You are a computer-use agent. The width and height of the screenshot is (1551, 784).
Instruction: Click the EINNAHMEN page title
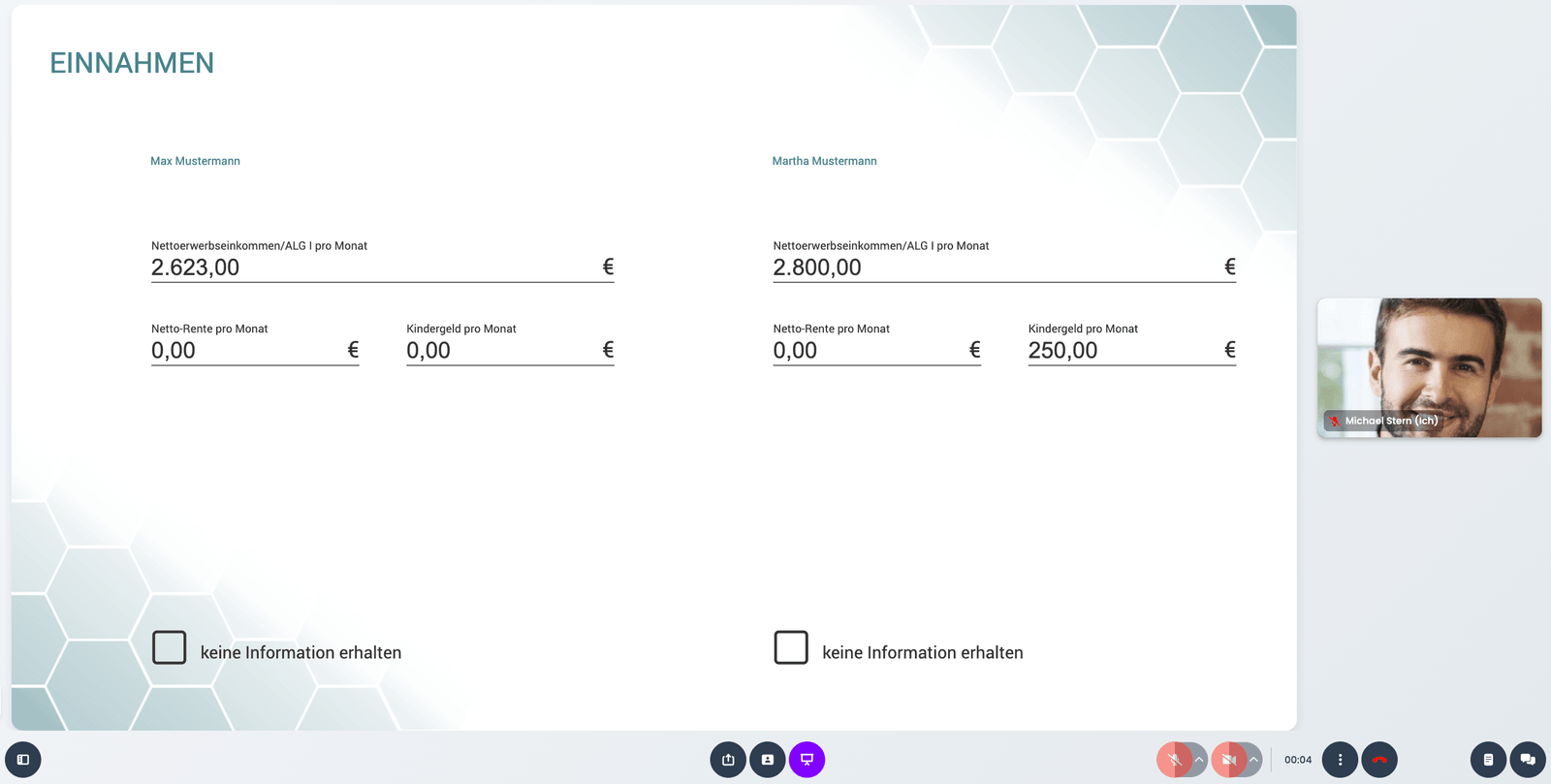tap(132, 63)
